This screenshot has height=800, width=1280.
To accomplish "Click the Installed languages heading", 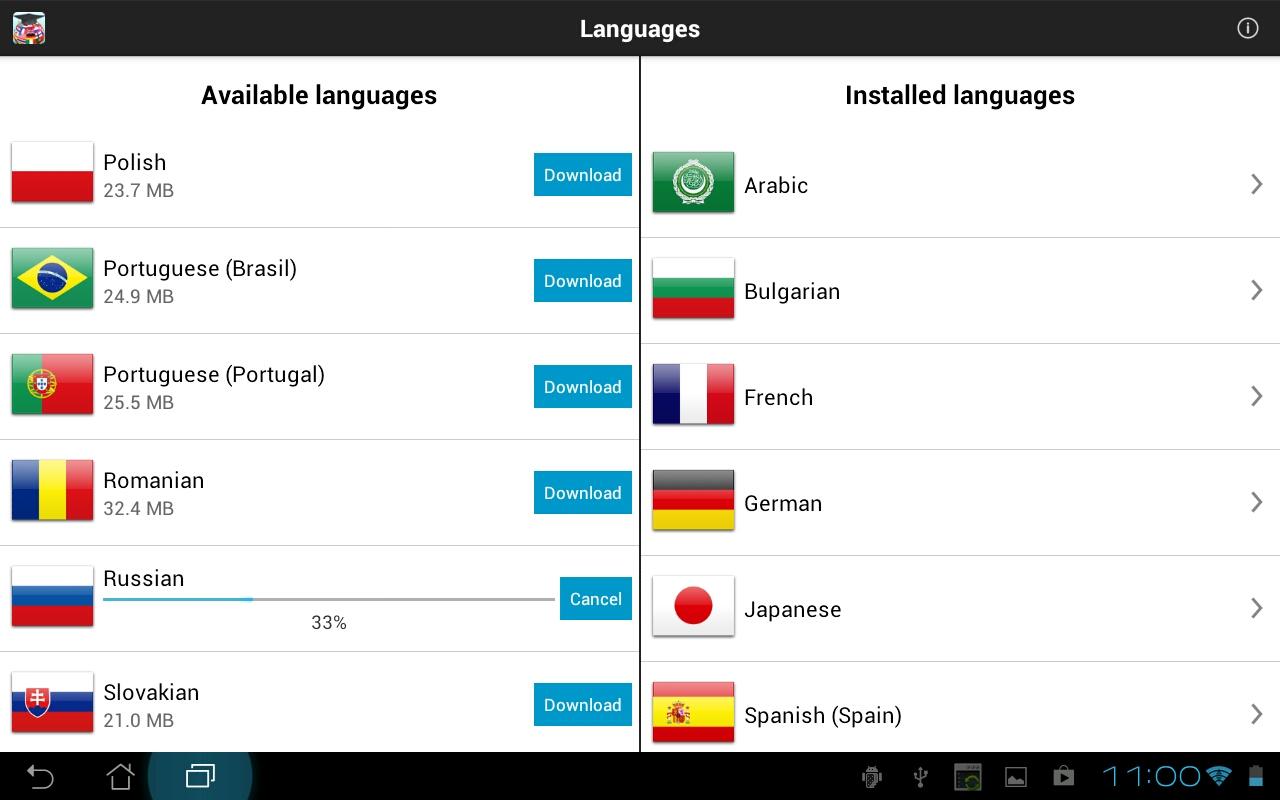I will click(960, 96).
